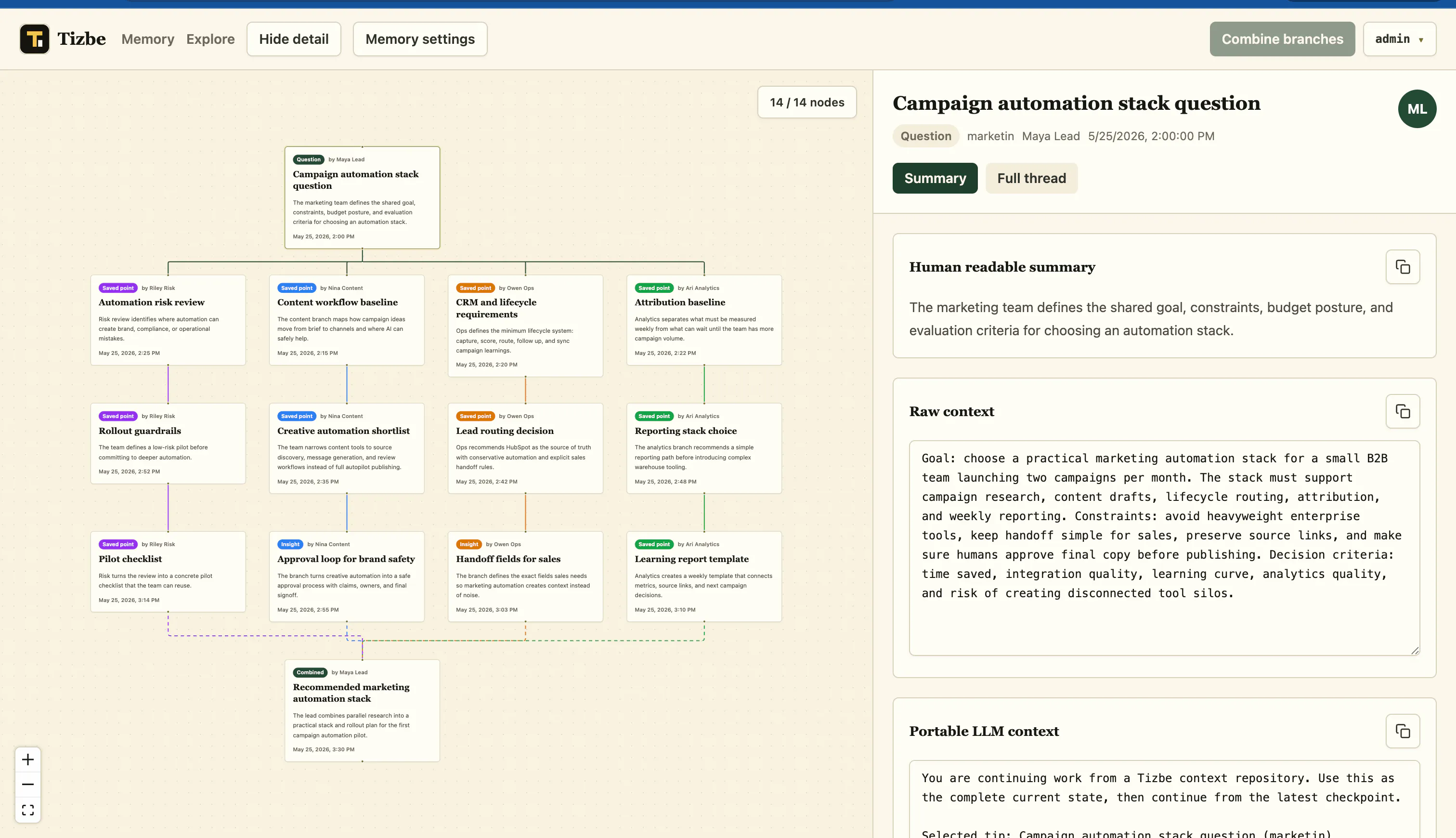Click the 'Maya Lead' author name in detail header
The width and height of the screenshot is (1456, 838).
click(x=1051, y=136)
